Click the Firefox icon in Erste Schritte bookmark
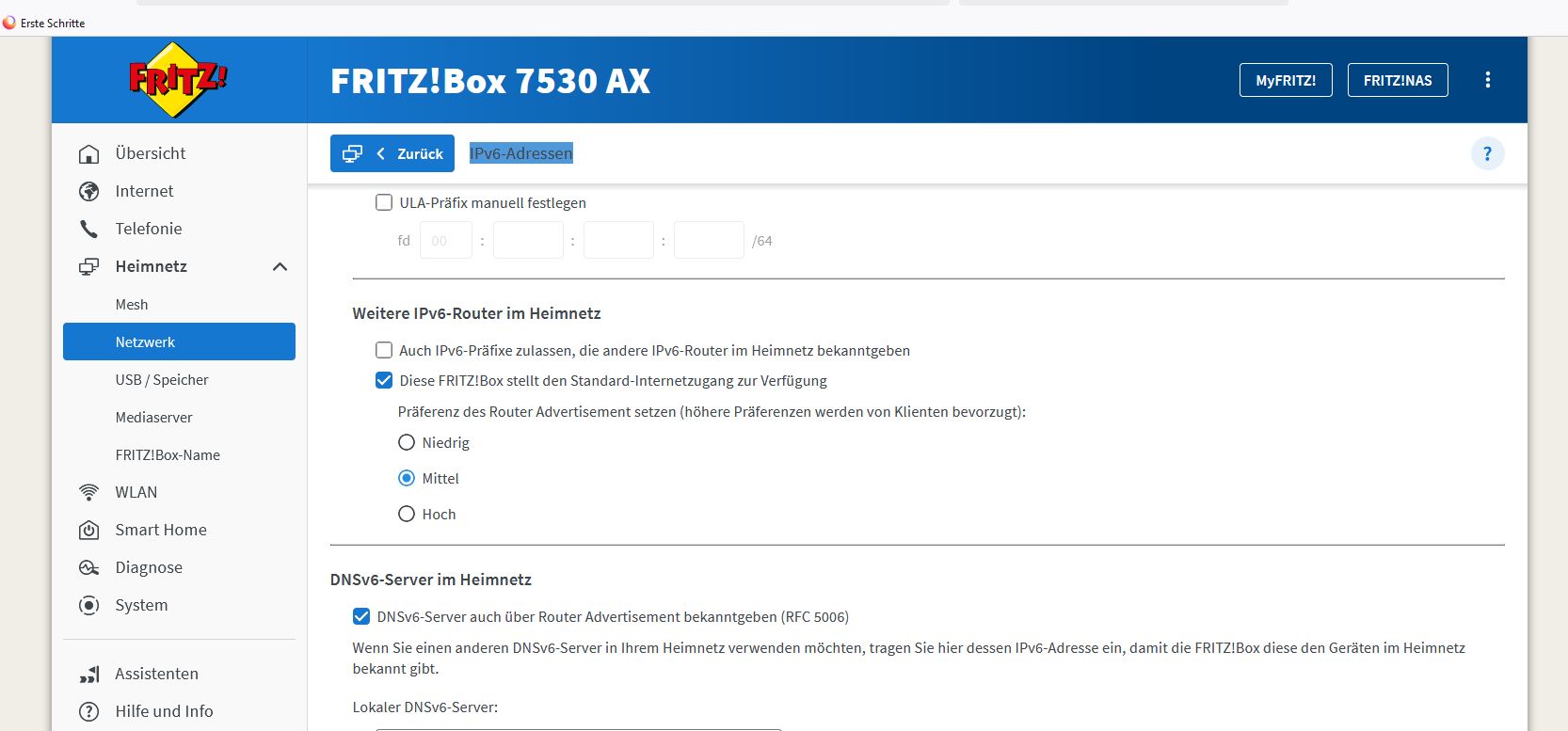The height and width of the screenshot is (731, 1568). (x=9, y=23)
